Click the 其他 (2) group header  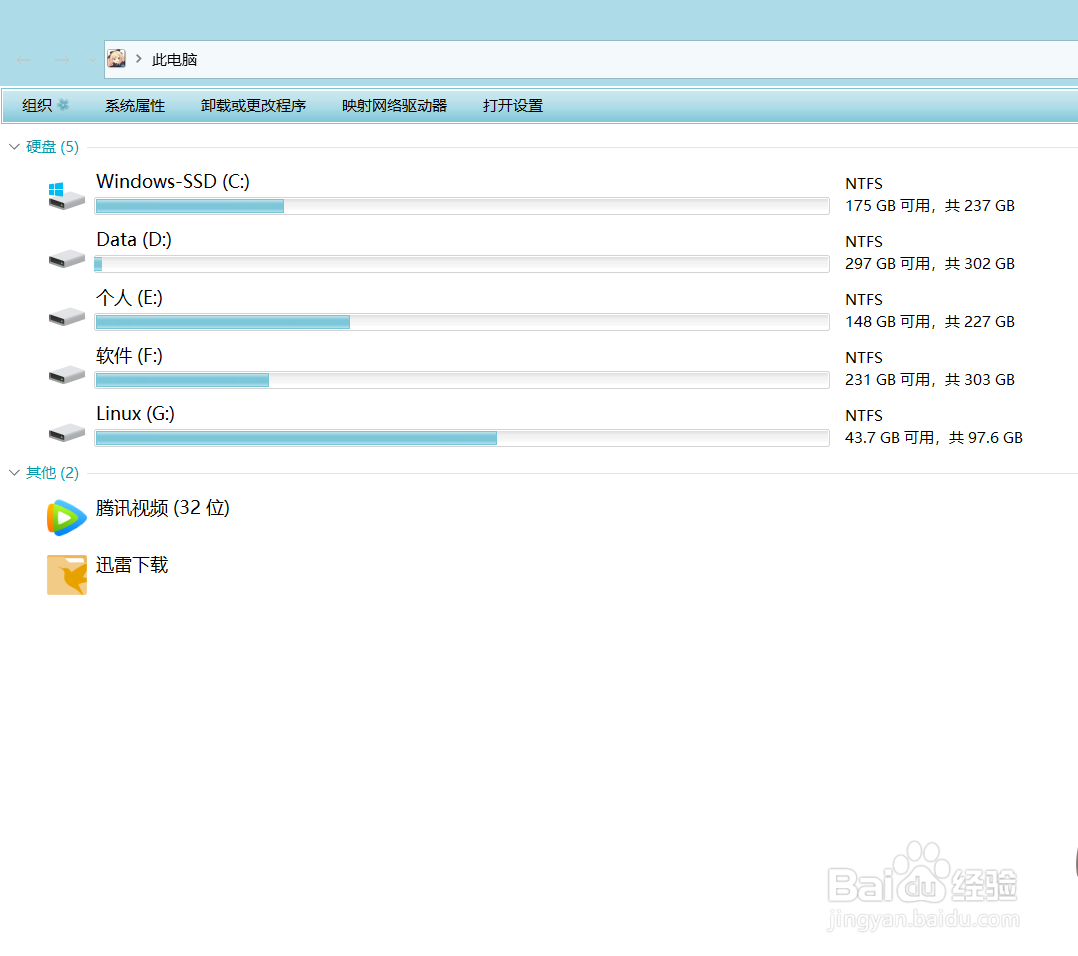coord(52,472)
